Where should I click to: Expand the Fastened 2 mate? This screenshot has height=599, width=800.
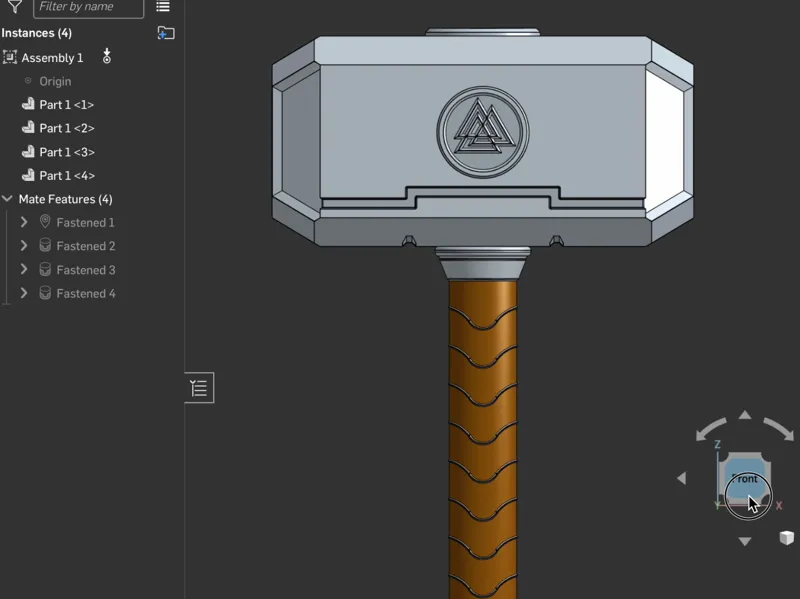click(x=23, y=245)
